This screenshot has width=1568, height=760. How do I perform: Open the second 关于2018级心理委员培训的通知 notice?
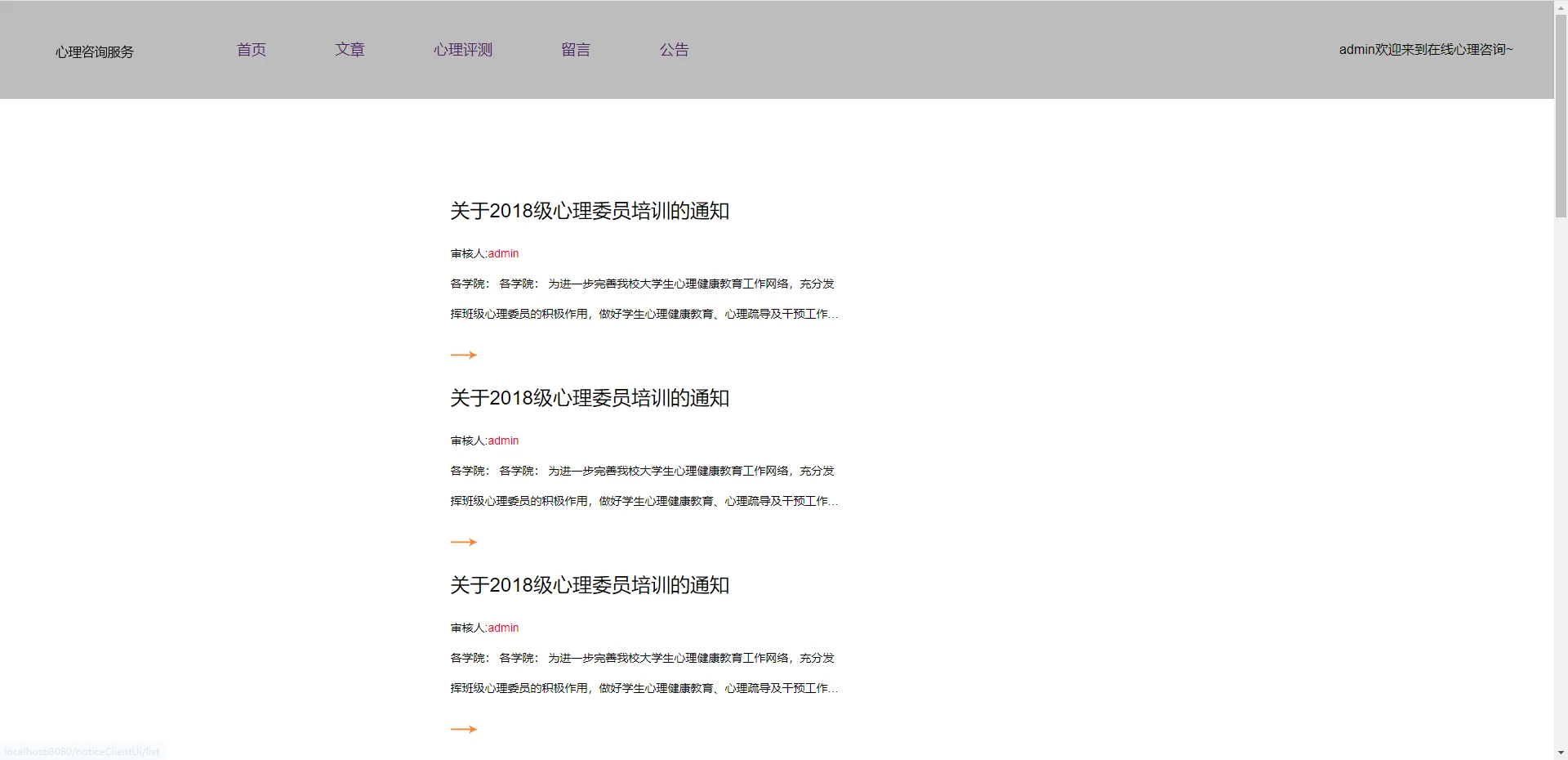(x=589, y=398)
